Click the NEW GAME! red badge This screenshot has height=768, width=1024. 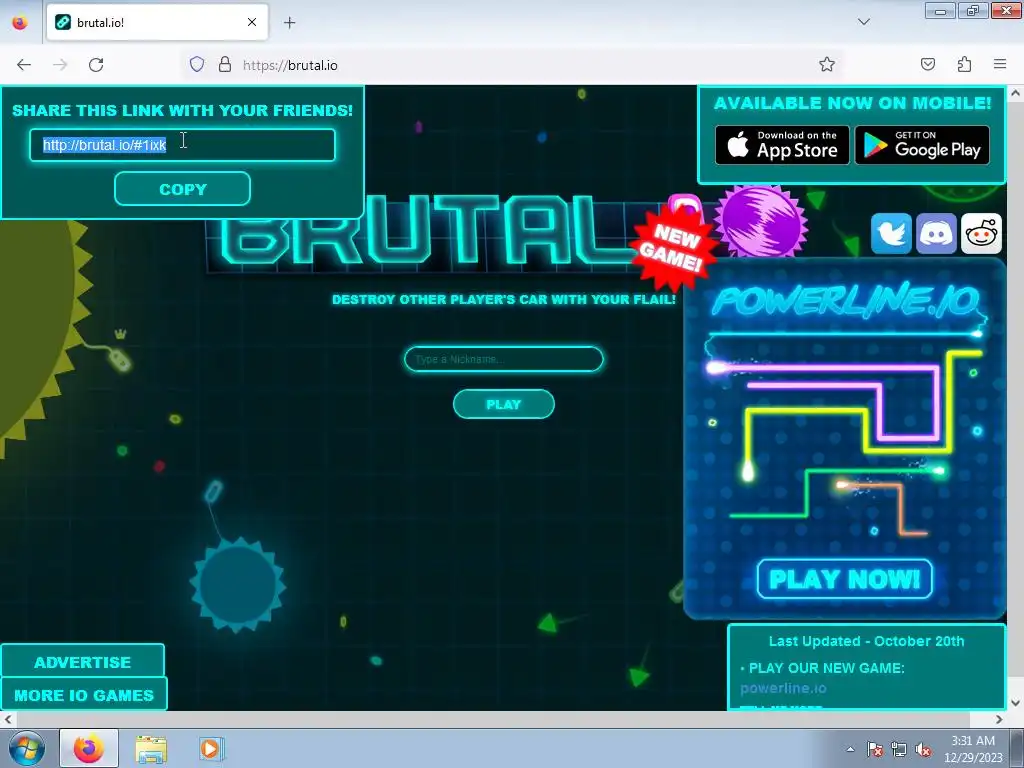tap(673, 247)
